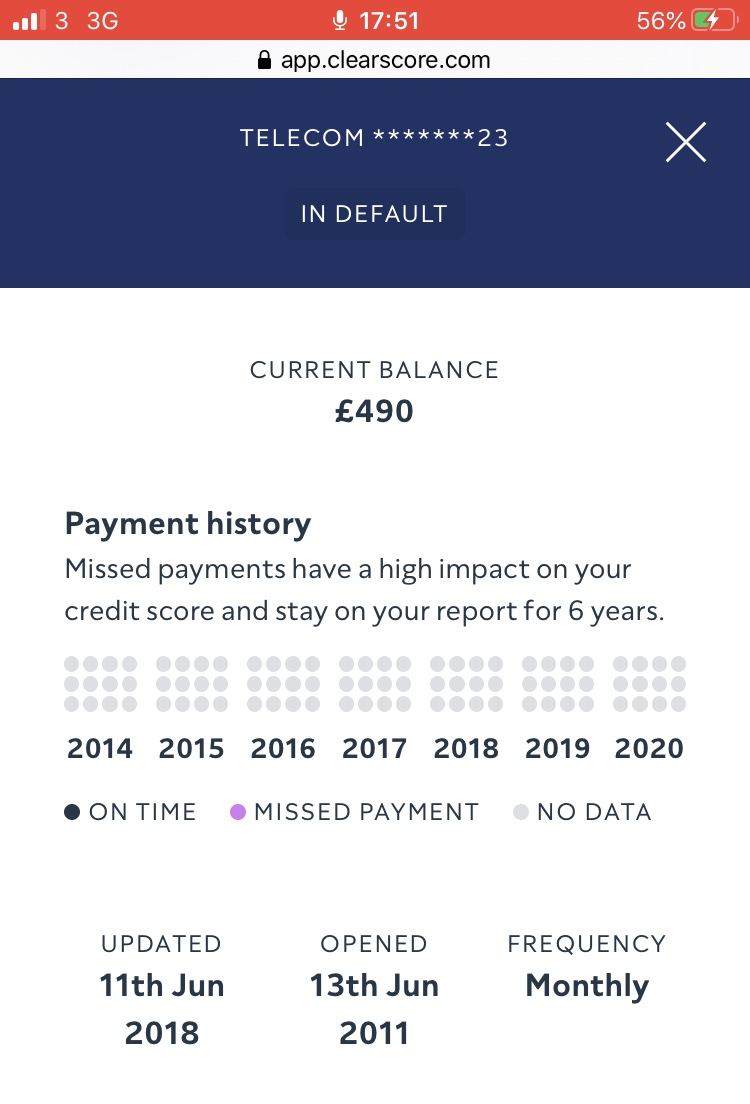The width and height of the screenshot is (750, 1104).
Task: Tap the dark On Time legend dot
Action: pyautogui.click(x=72, y=812)
